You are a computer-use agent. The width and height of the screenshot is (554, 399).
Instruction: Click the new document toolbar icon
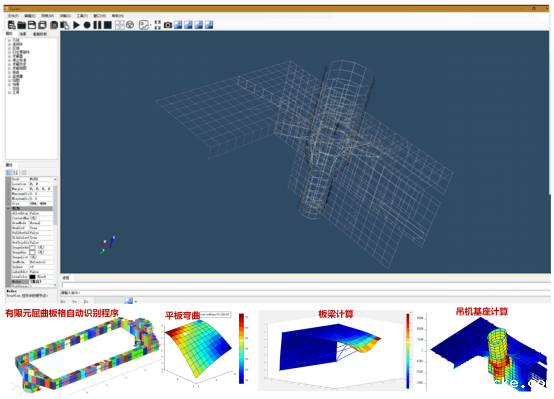pyautogui.click(x=12, y=25)
